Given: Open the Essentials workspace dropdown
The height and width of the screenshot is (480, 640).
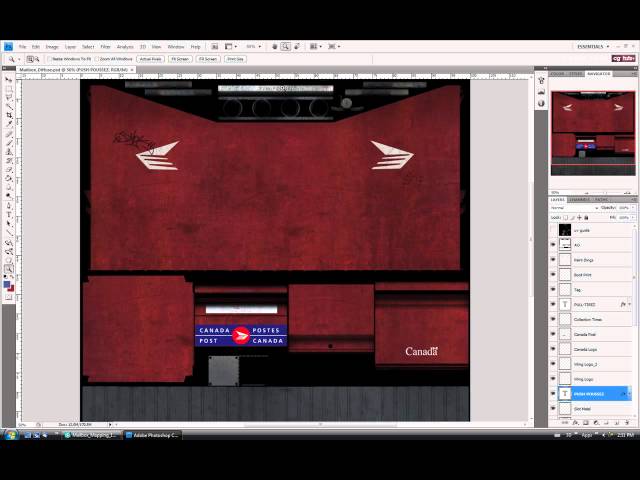Looking at the screenshot, I should [591, 46].
